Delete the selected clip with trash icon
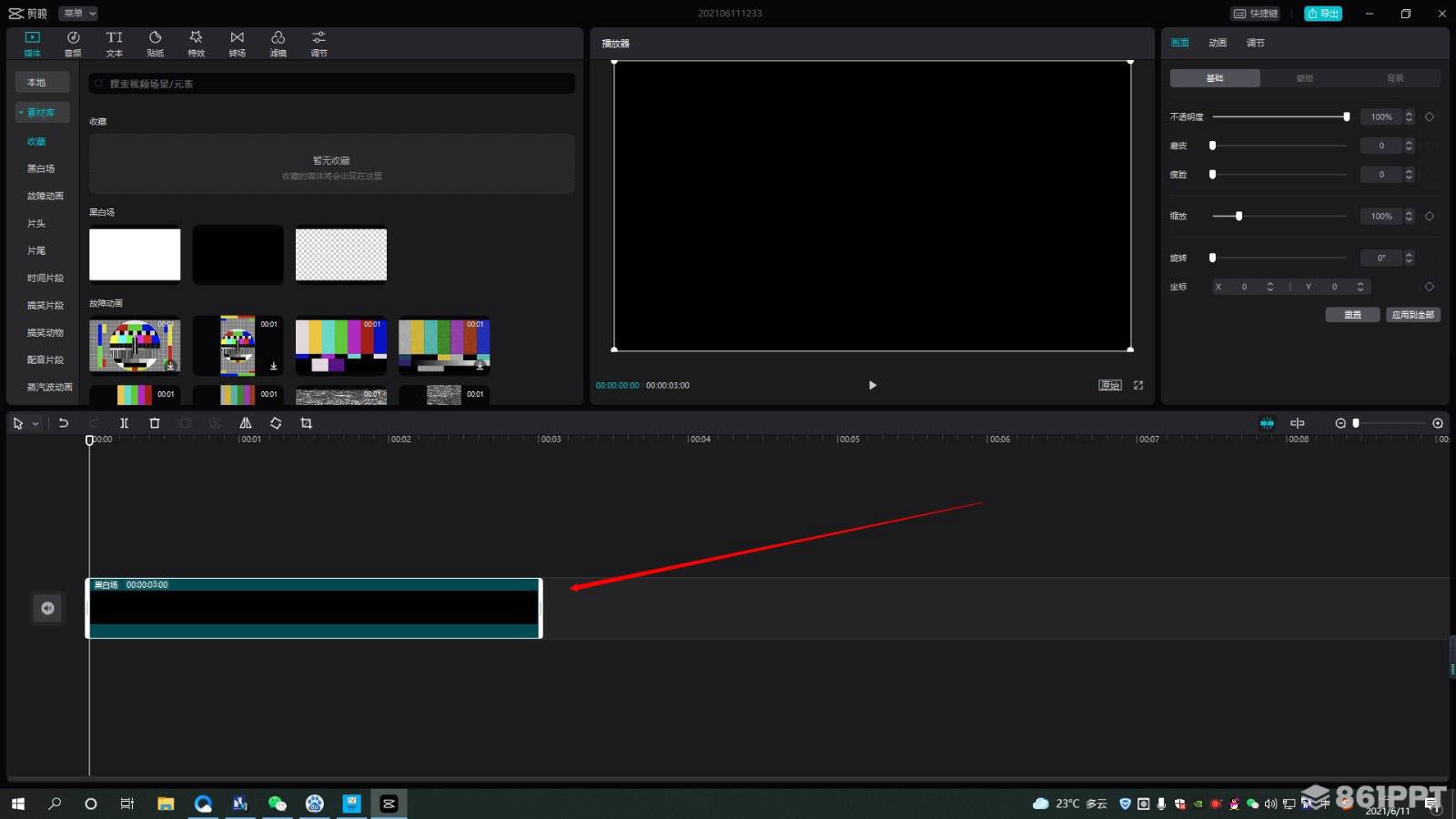The height and width of the screenshot is (819, 1456). click(x=155, y=423)
